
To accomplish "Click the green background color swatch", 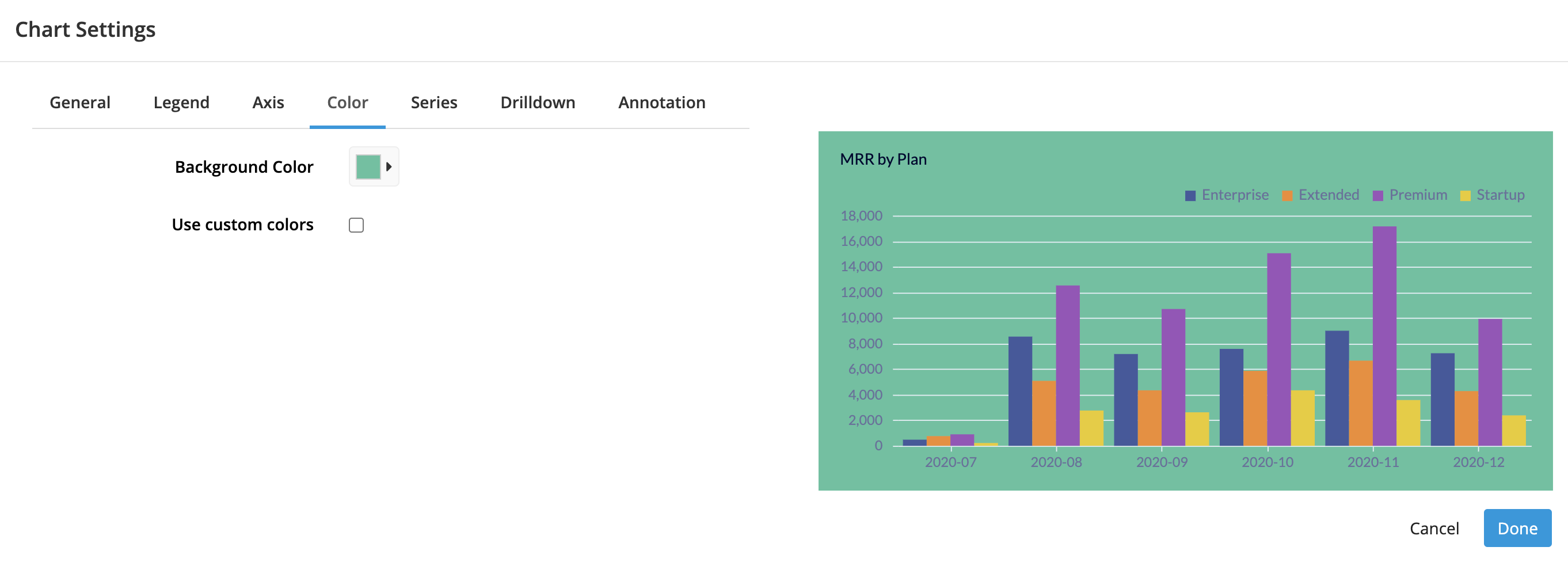I will pos(368,167).
